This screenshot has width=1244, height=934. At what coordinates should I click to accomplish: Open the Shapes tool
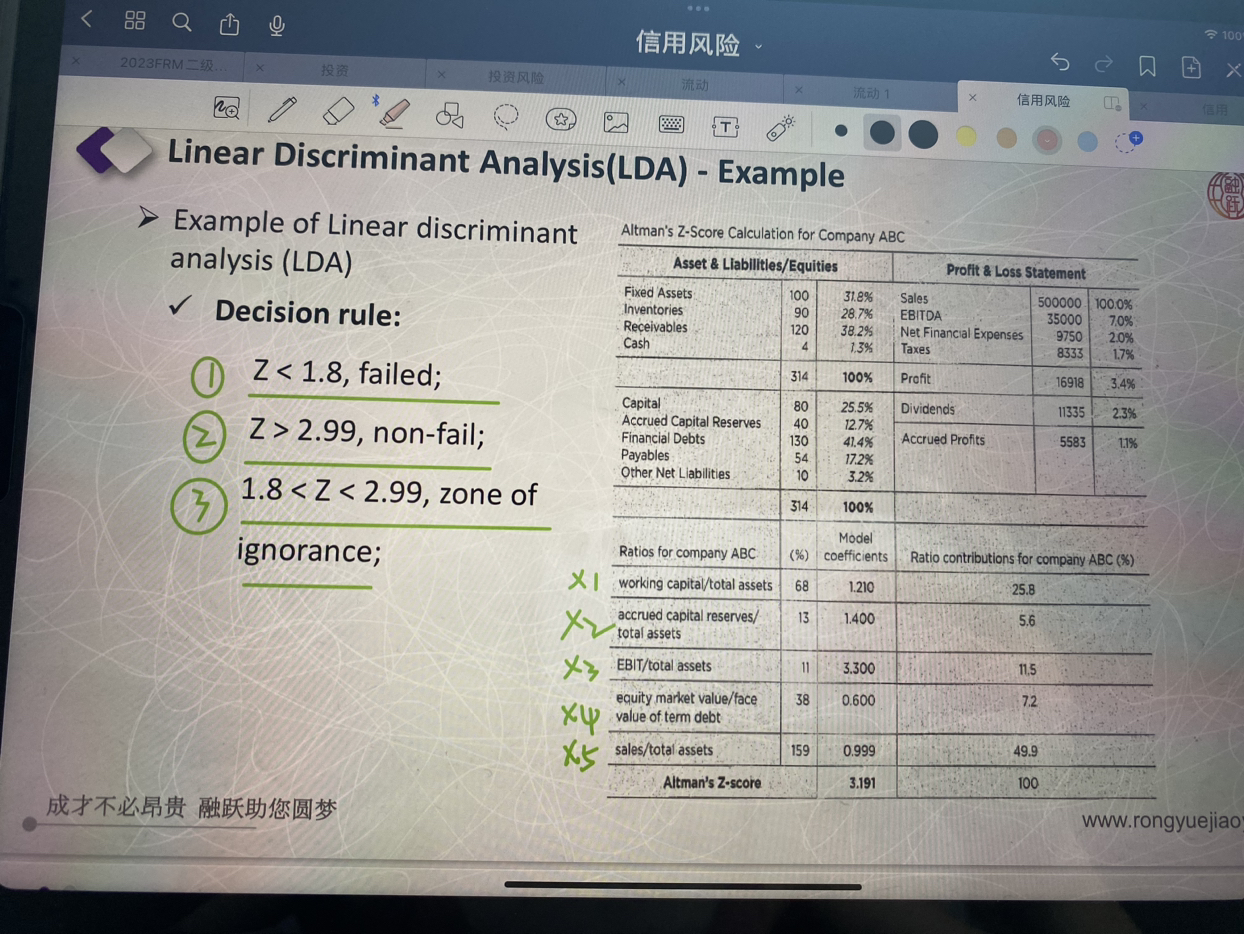[450, 116]
